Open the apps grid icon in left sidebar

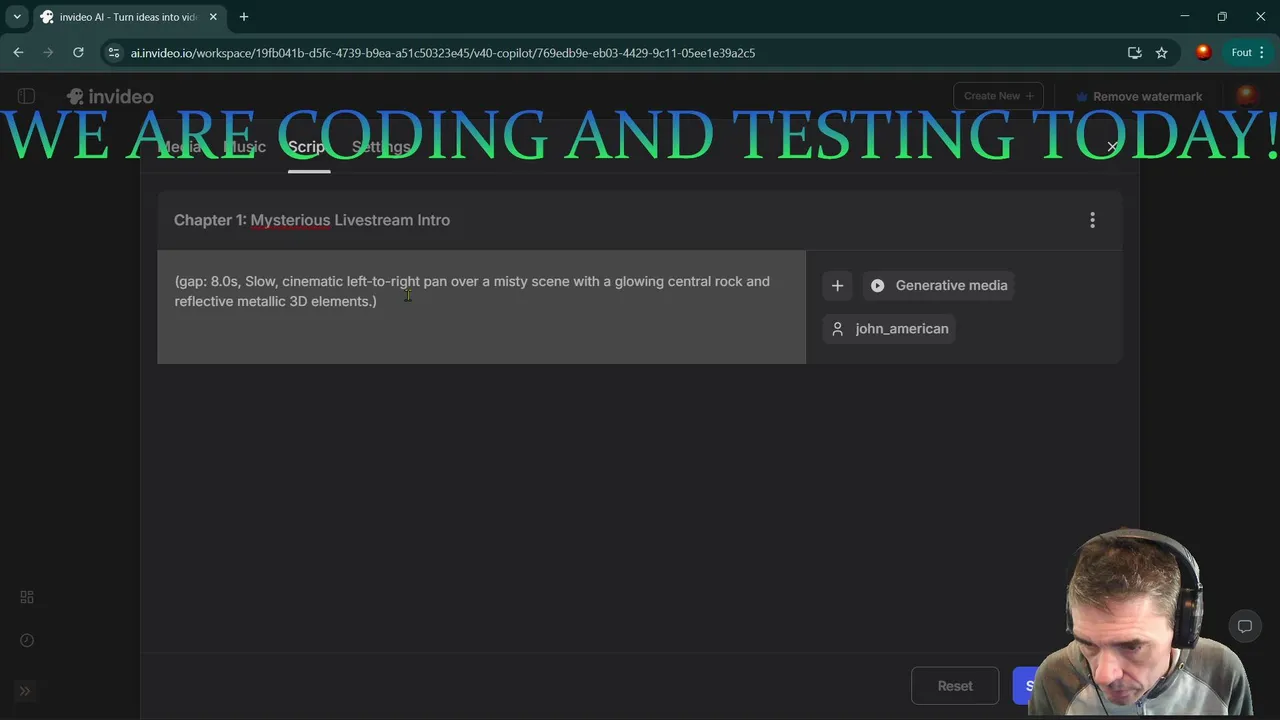27,597
